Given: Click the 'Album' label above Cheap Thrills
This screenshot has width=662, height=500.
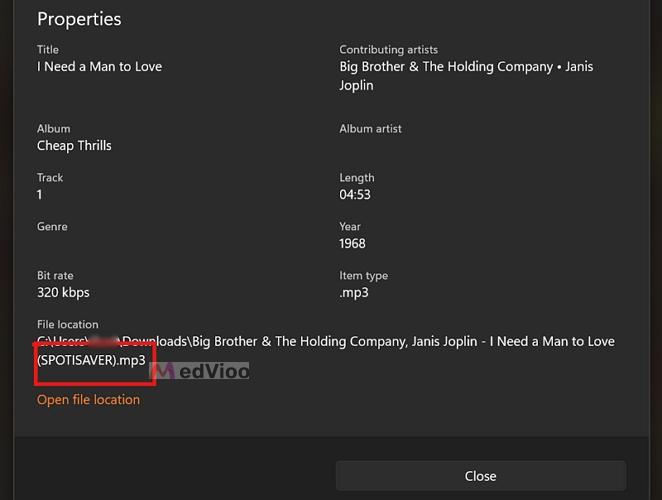Looking at the screenshot, I should click(x=54, y=128).
